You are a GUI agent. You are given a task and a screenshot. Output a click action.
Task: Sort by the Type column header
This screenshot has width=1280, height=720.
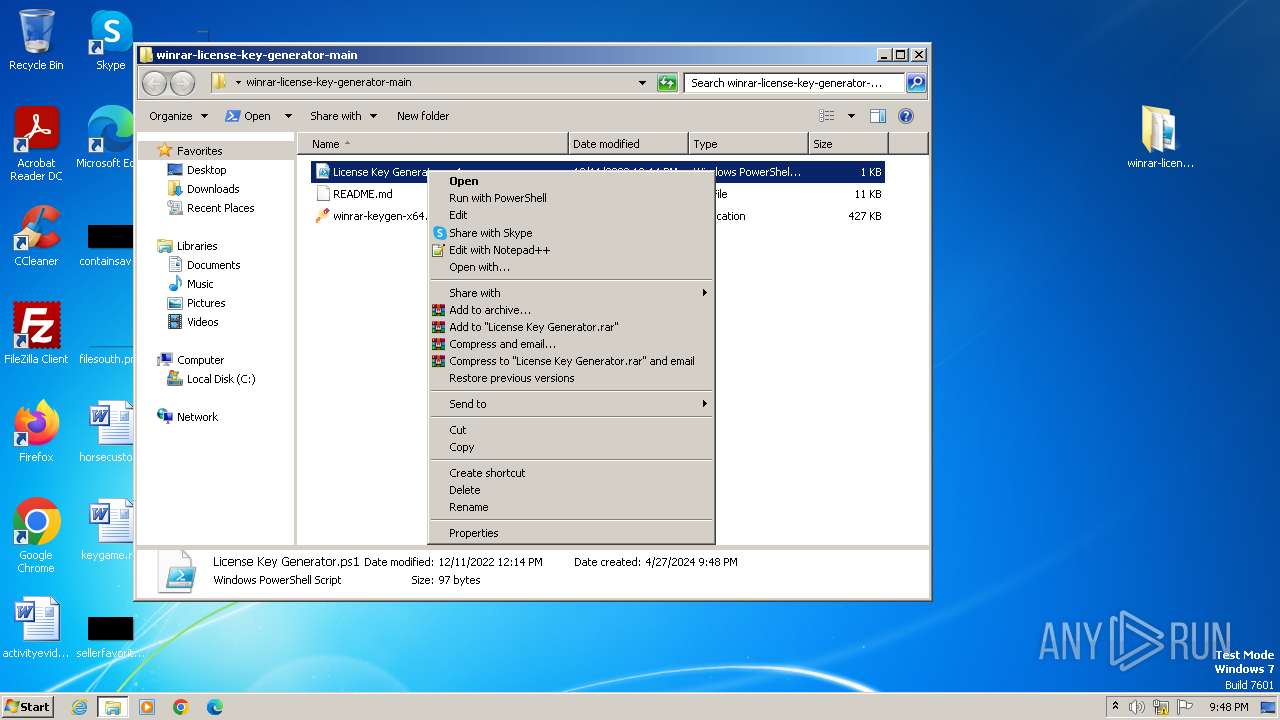[x=748, y=144]
